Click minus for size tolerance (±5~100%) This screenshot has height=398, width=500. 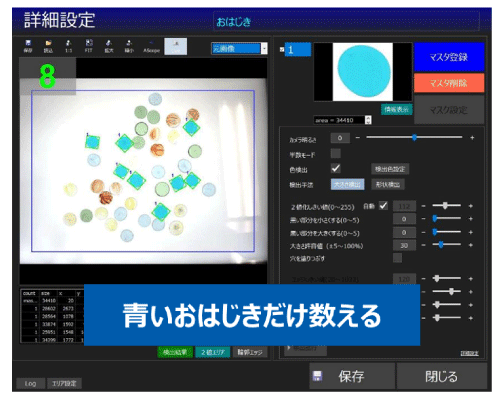(x=423, y=245)
